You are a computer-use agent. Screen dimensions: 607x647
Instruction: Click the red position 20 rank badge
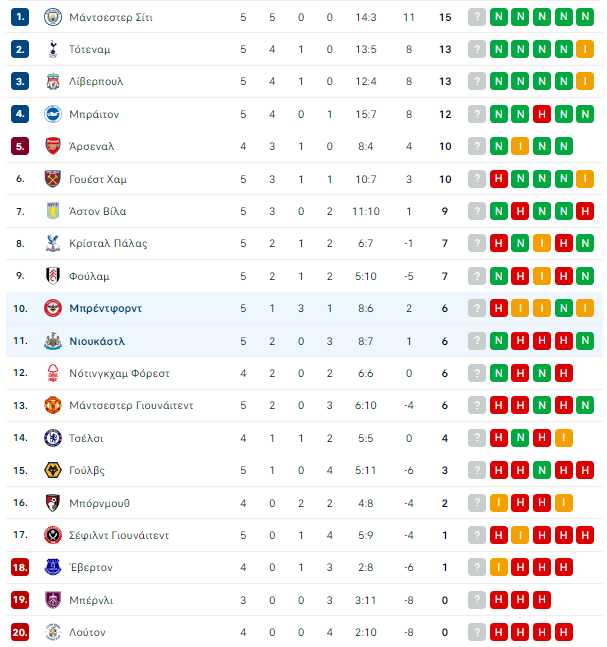tap(20, 632)
